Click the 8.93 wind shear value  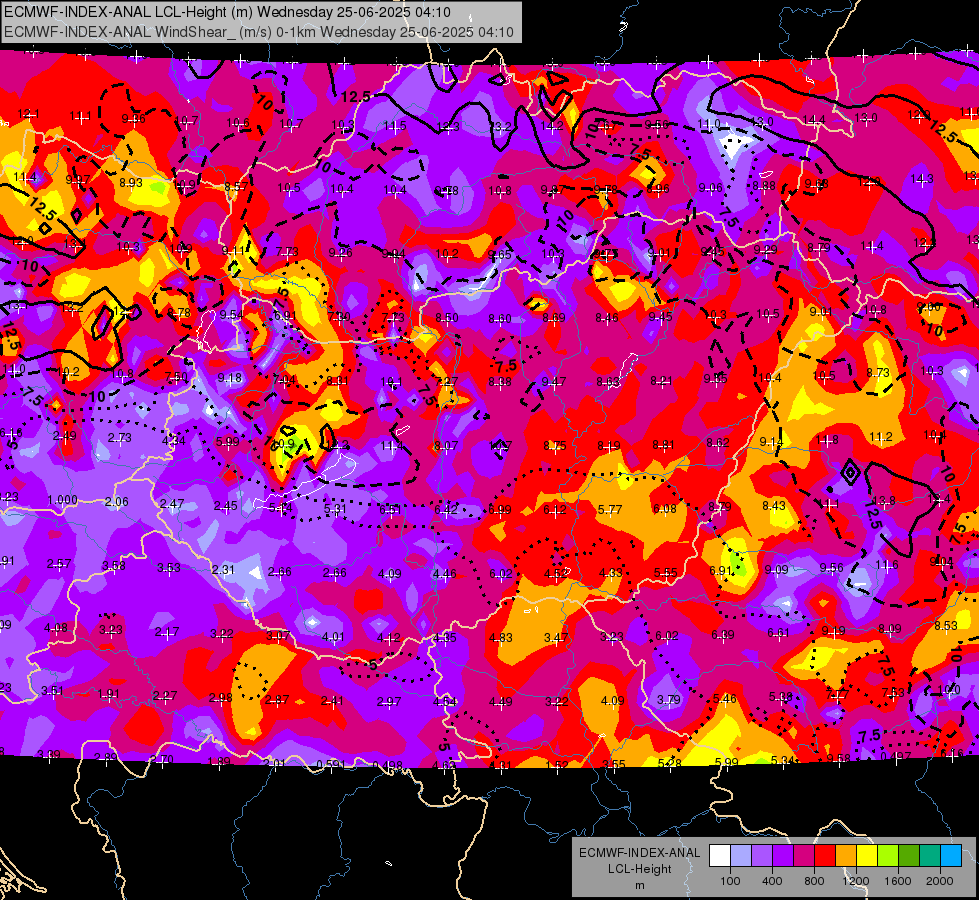131,182
